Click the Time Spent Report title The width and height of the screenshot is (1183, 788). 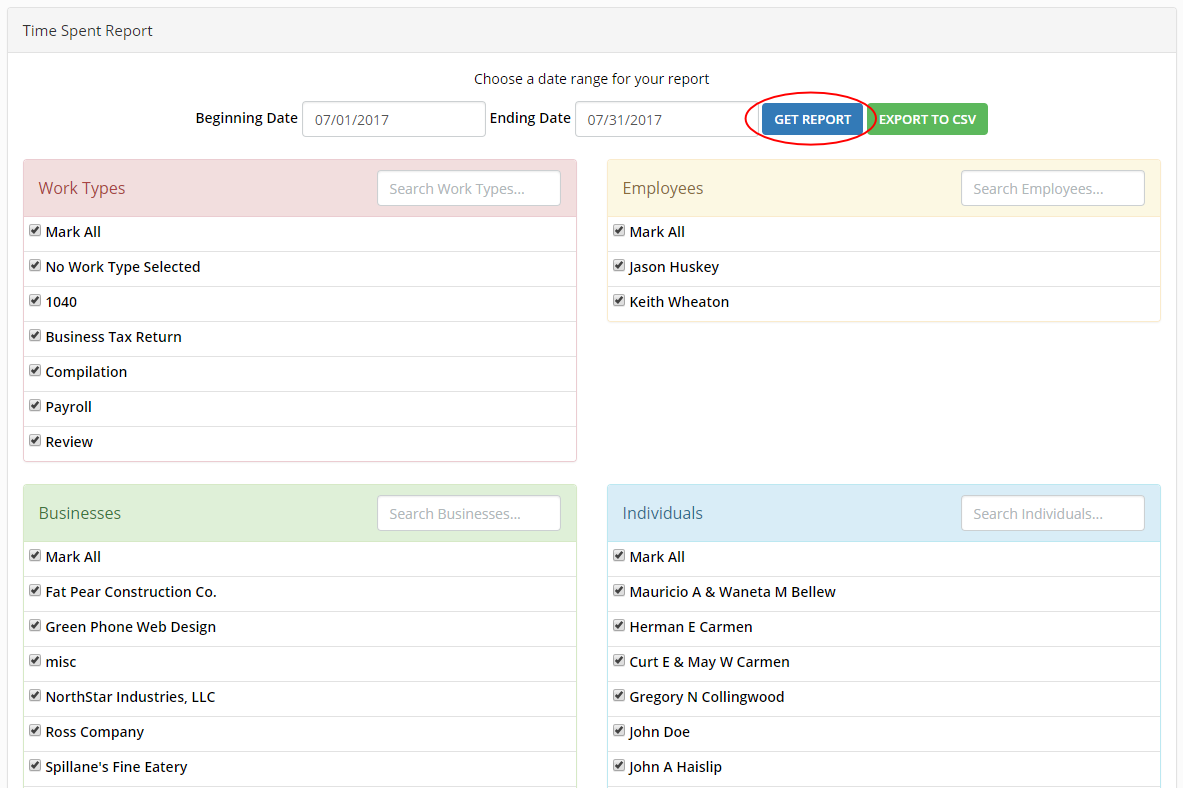pos(88,31)
